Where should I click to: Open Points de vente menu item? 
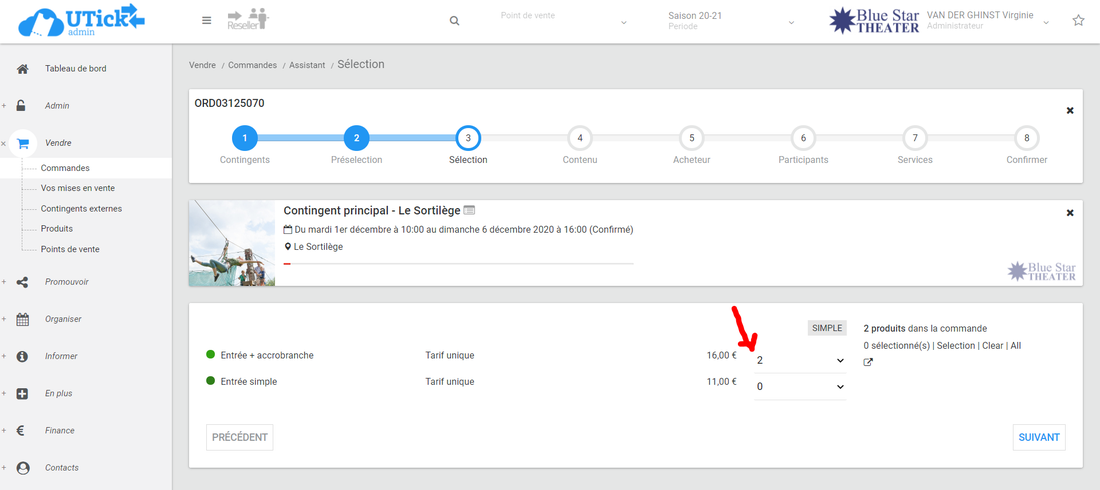70,249
